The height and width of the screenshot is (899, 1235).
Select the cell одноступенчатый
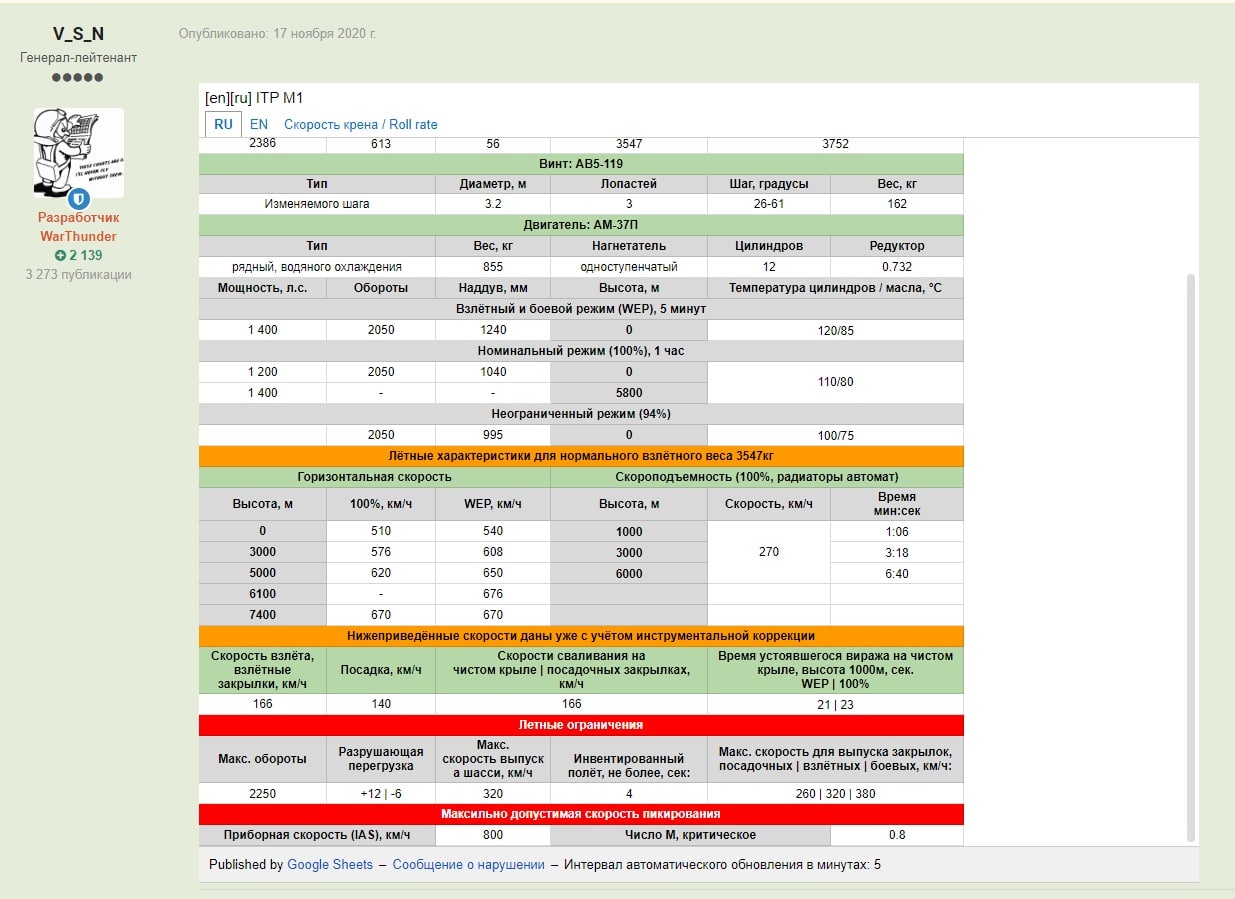[x=629, y=267]
